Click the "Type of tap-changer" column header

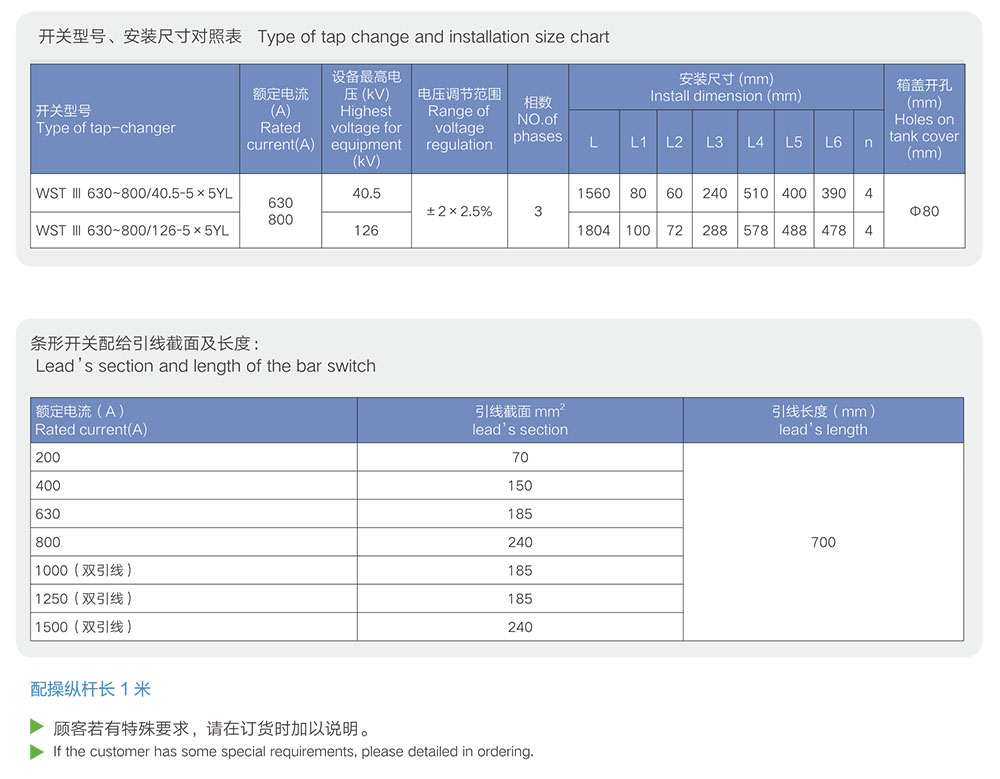tap(105, 119)
